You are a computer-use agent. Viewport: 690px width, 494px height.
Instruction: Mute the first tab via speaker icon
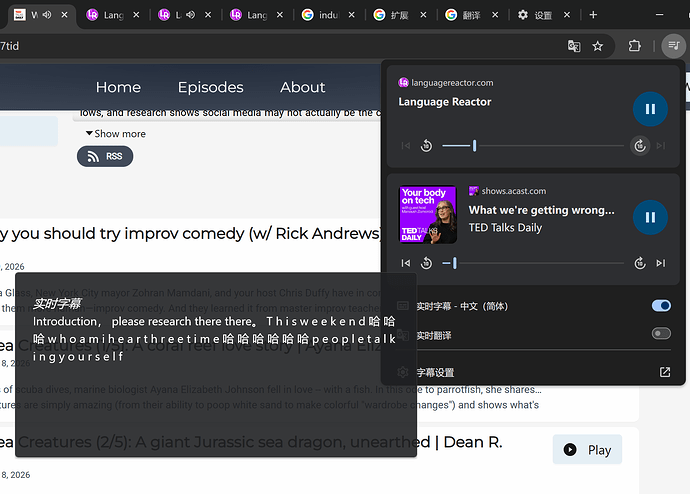pyautogui.click(x=47, y=15)
